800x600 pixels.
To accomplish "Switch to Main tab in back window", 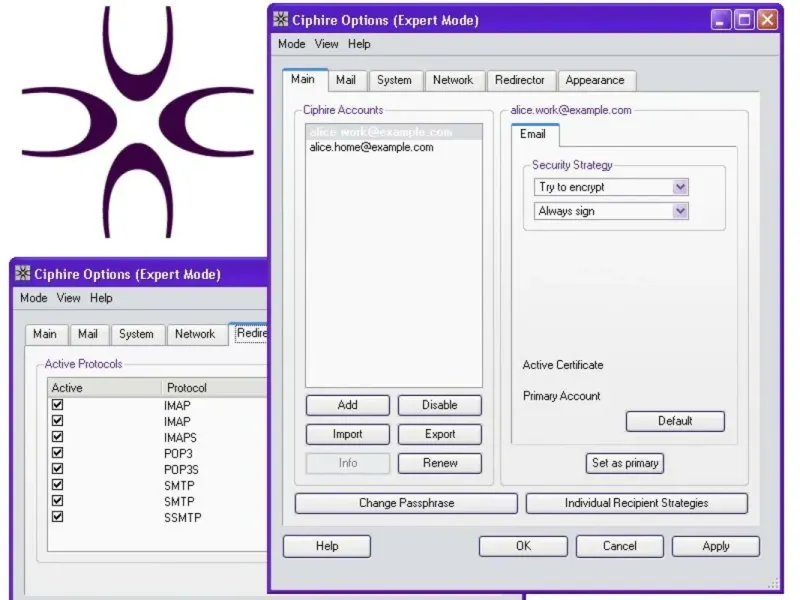I will pyautogui.click(x=46, y=334).
